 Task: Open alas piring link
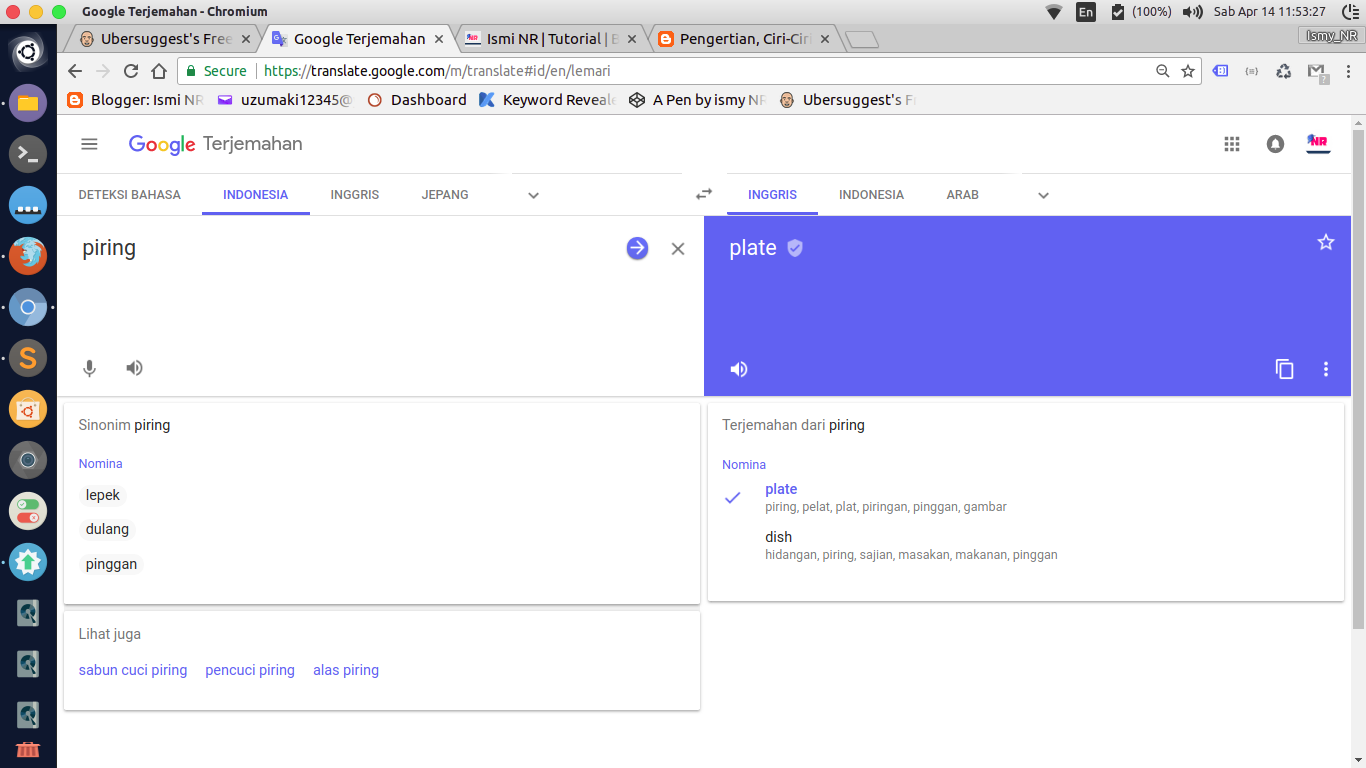[346, 670]
